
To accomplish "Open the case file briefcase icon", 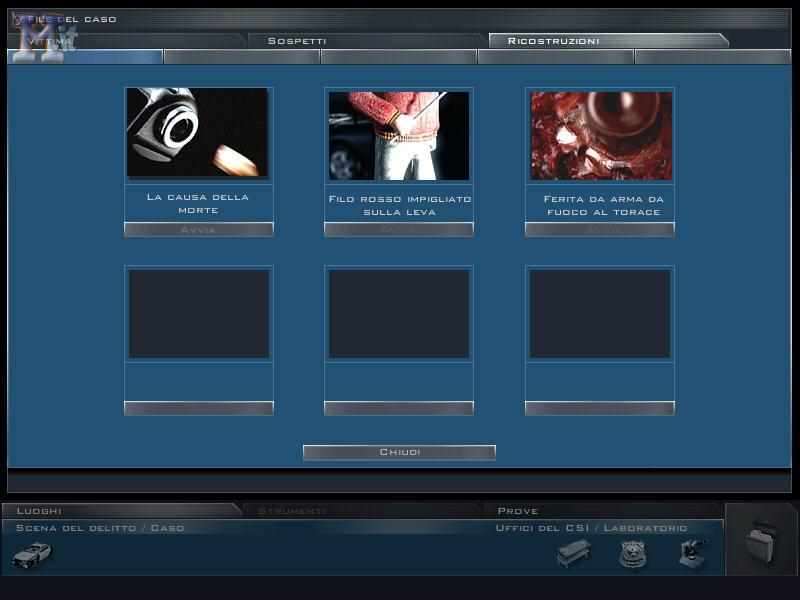I will tap(761, 541).
